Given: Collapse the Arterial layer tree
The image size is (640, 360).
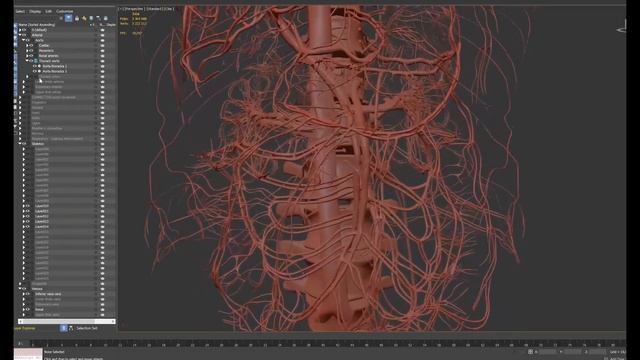Looking at the screenshot, I should tap(20, 35).
